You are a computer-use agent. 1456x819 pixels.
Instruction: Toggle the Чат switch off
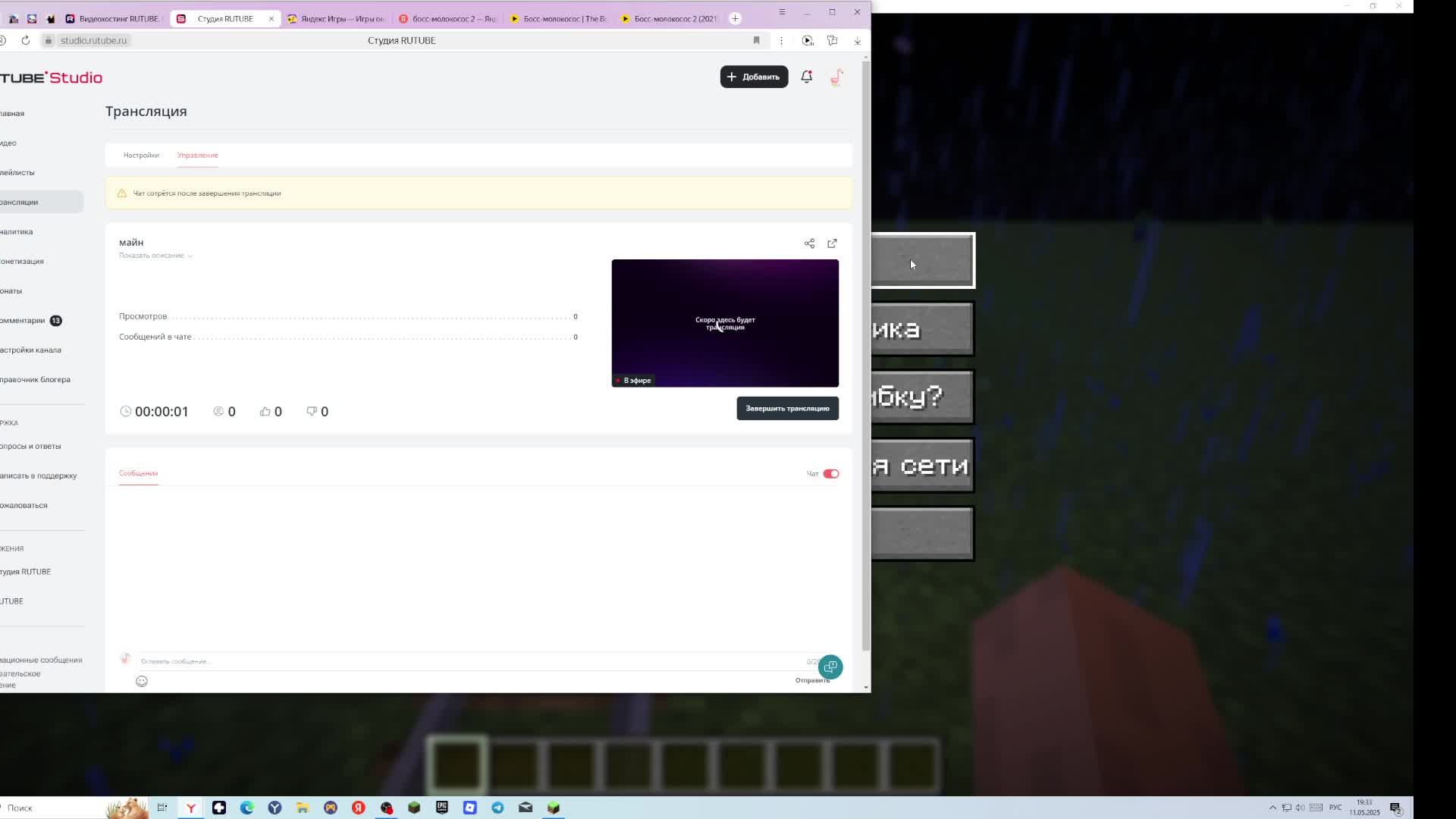click(831, 474)
